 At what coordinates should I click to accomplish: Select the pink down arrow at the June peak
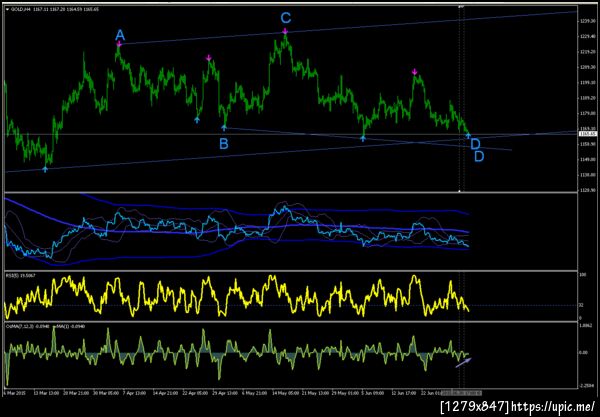(414, 72)
